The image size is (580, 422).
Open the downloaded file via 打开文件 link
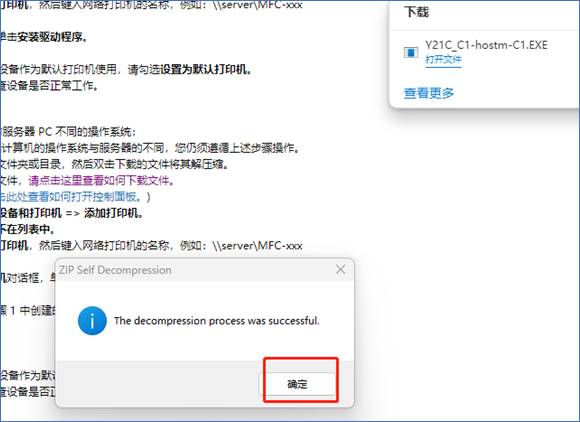(443, 60)
